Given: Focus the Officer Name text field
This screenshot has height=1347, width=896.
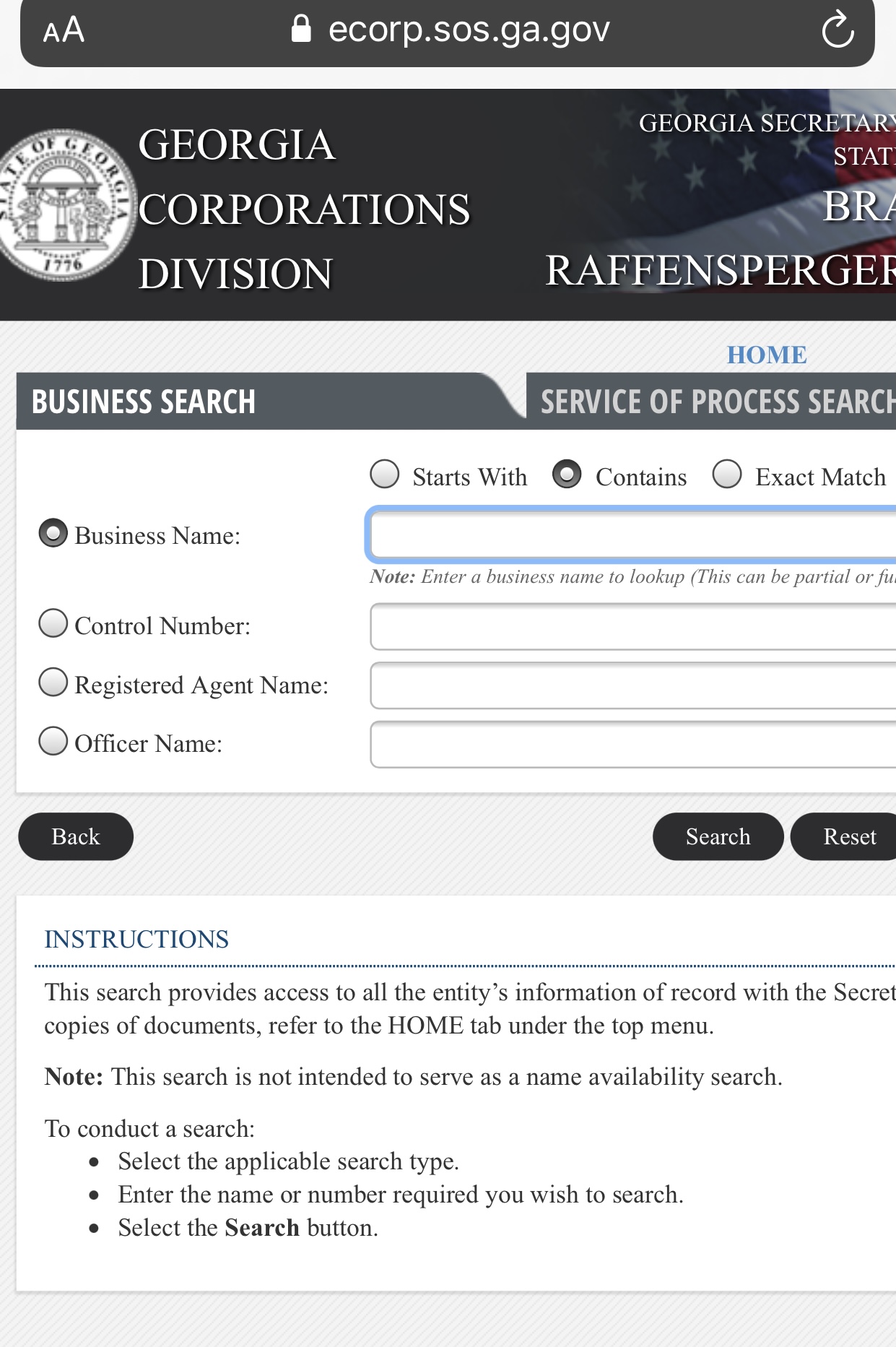Looking at the screenshot, I should tap(633, 745).
